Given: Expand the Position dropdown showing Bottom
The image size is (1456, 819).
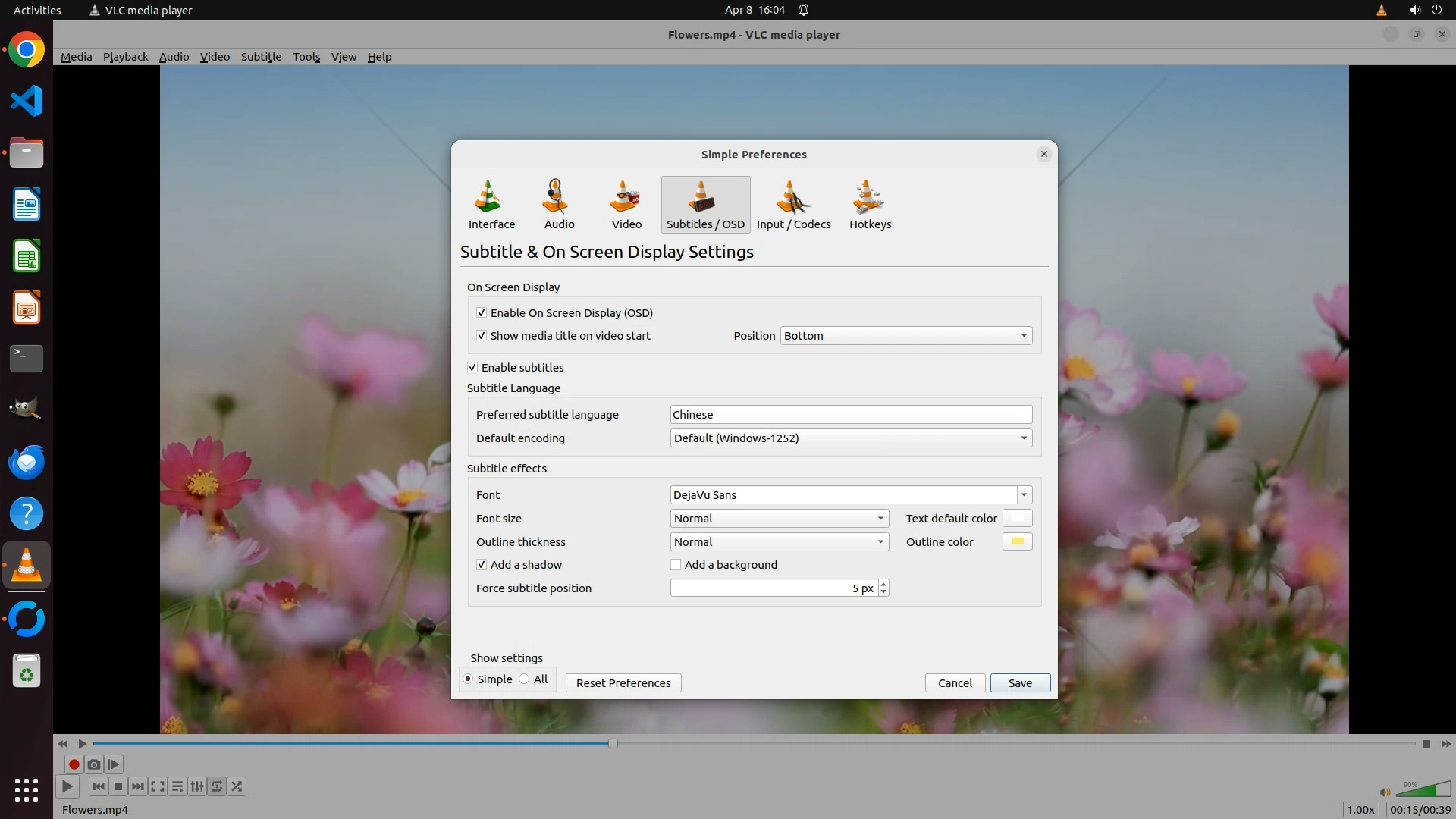Looking at the screenshot, I should pos(905,336).
